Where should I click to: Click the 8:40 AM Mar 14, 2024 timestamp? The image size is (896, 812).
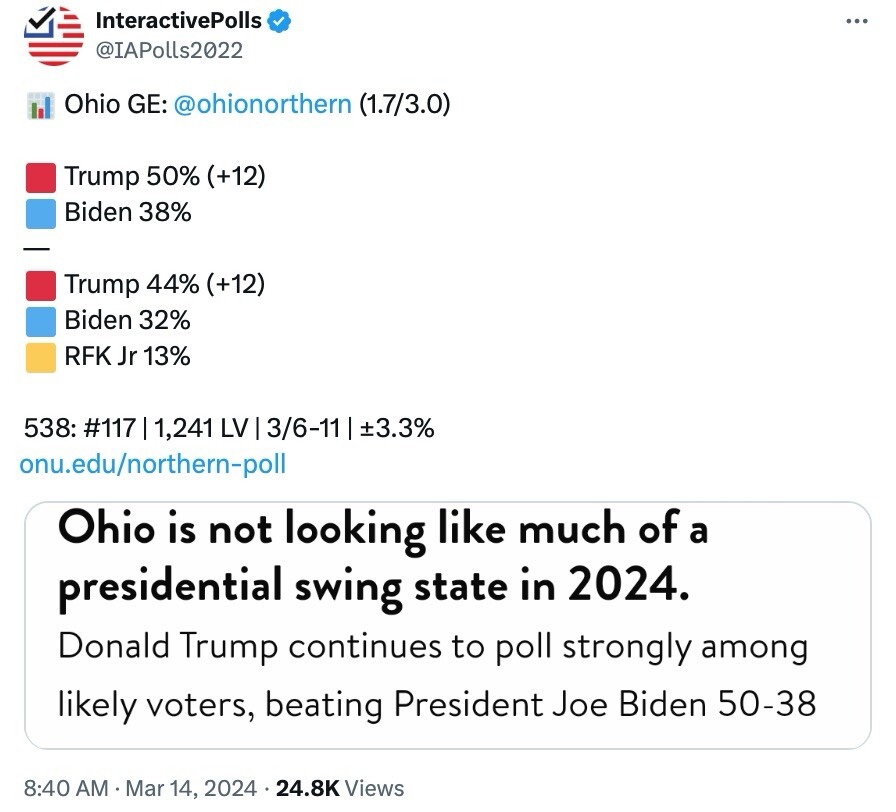[140, 788]
